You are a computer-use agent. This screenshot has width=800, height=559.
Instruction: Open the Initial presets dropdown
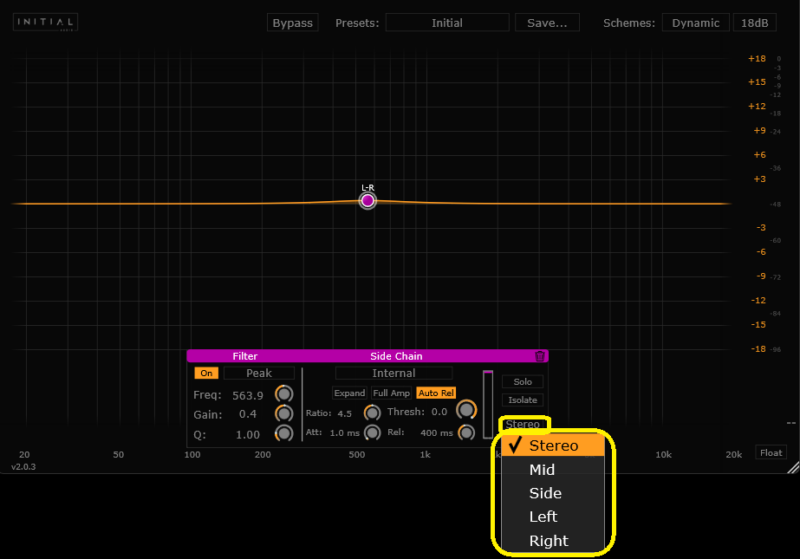pyautogui.click(x=447, y=23)
